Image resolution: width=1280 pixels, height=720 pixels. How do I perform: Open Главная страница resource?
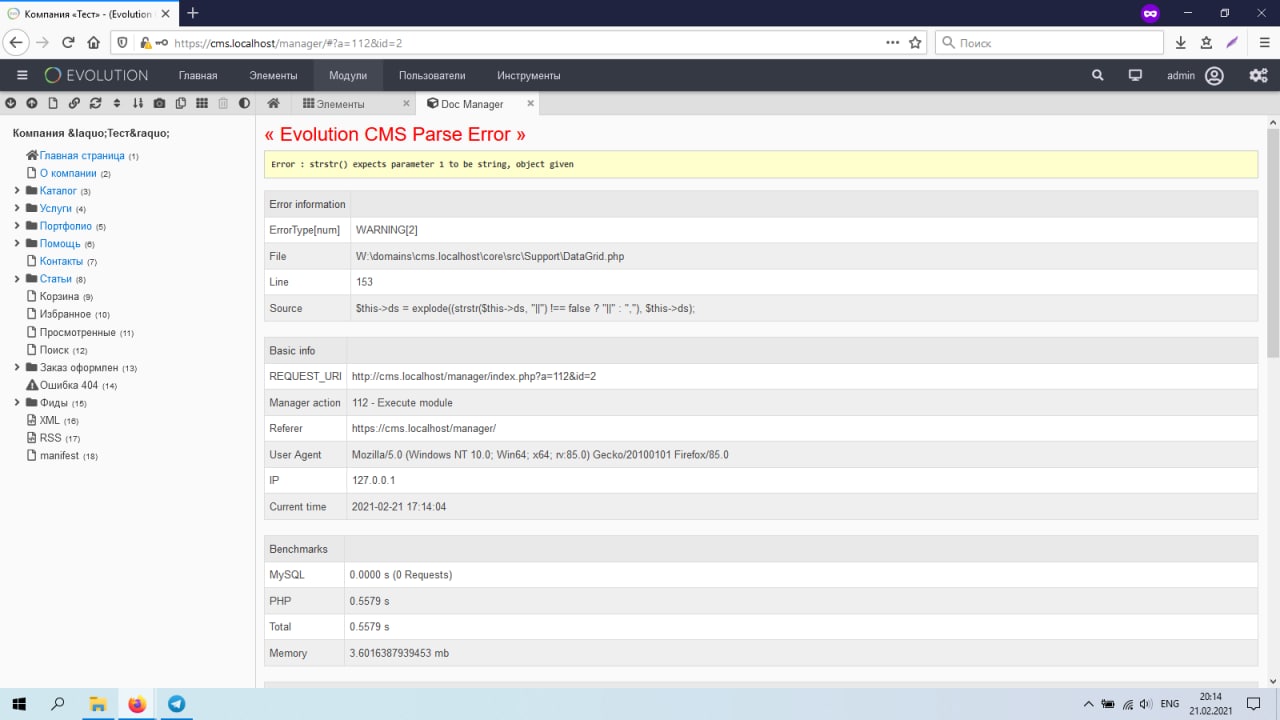coord(82,156)
